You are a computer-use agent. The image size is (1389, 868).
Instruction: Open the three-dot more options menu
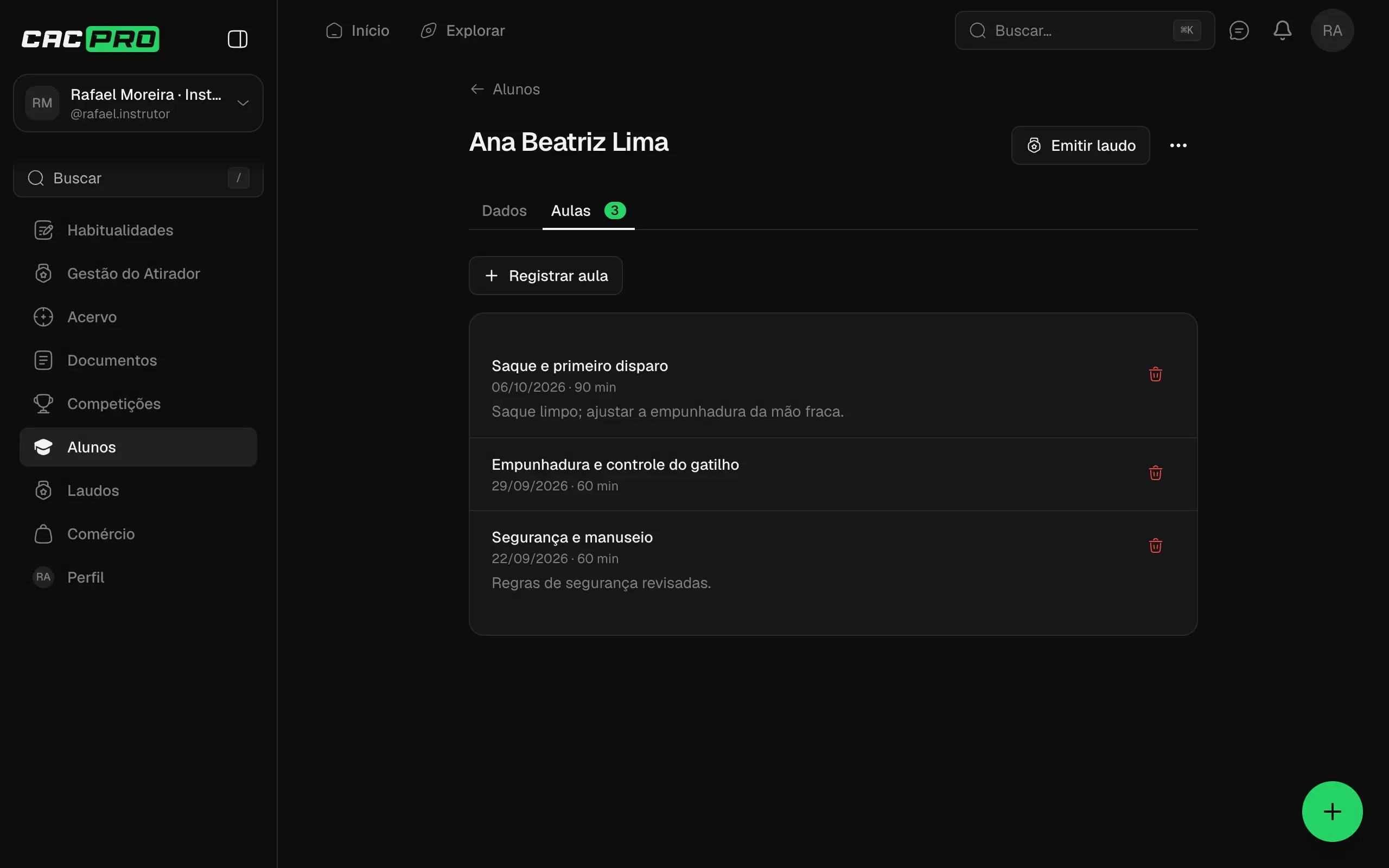pyautogui.click(x=1178, y=145)
